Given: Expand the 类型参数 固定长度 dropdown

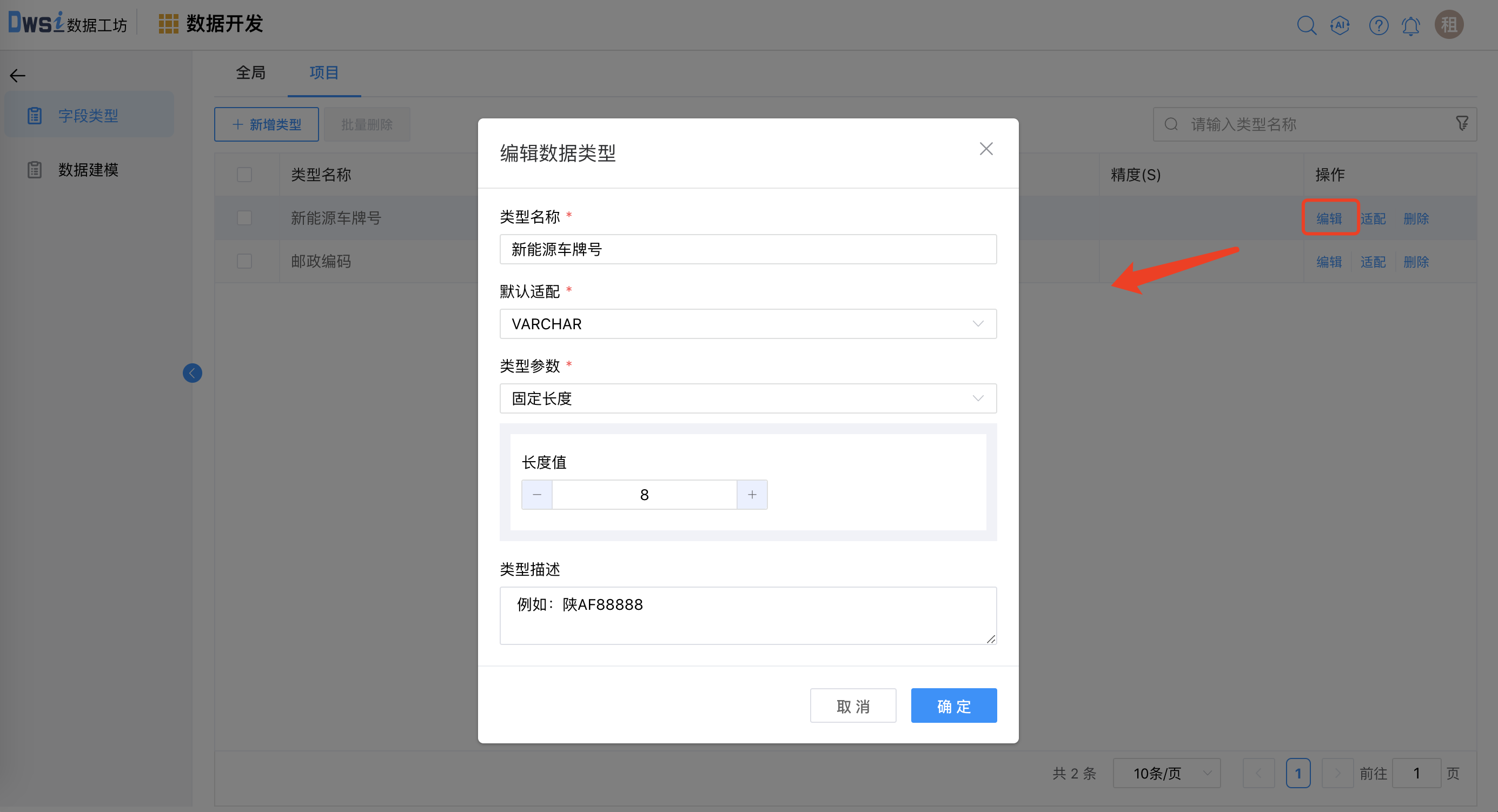Looking at the screenshot, I should point(748,399).
